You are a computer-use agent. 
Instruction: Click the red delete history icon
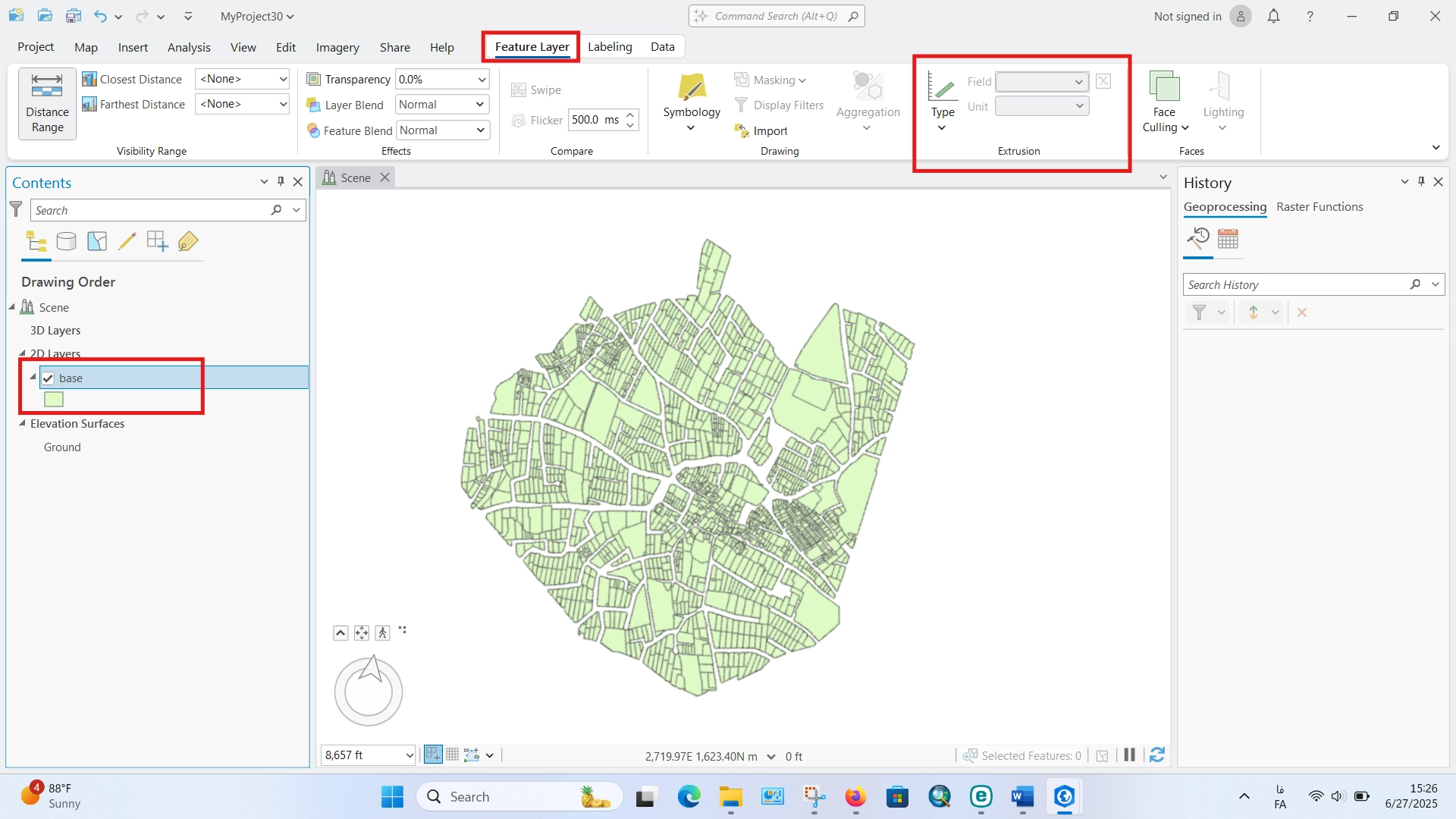[x=1302, y=312]
